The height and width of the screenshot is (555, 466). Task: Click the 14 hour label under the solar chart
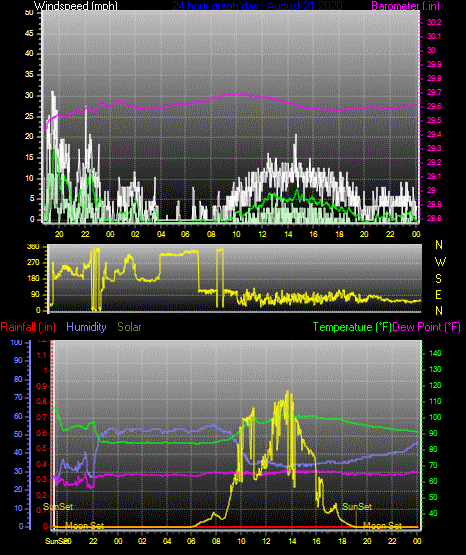pyautogui.click(x=292, y=541)
